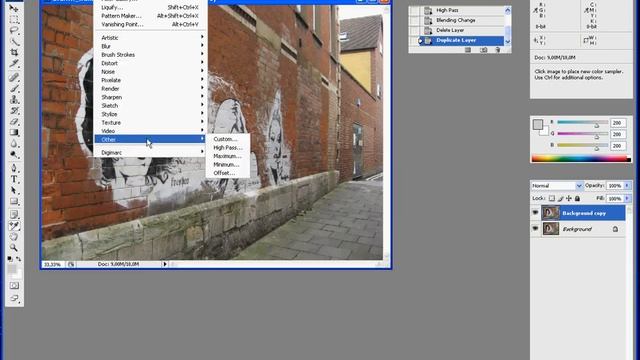Image resolution: width=640 pixels, height=360 pixels.
Task: Select the Brush tool
Action: pyautogui.click(x=14, y=88)
